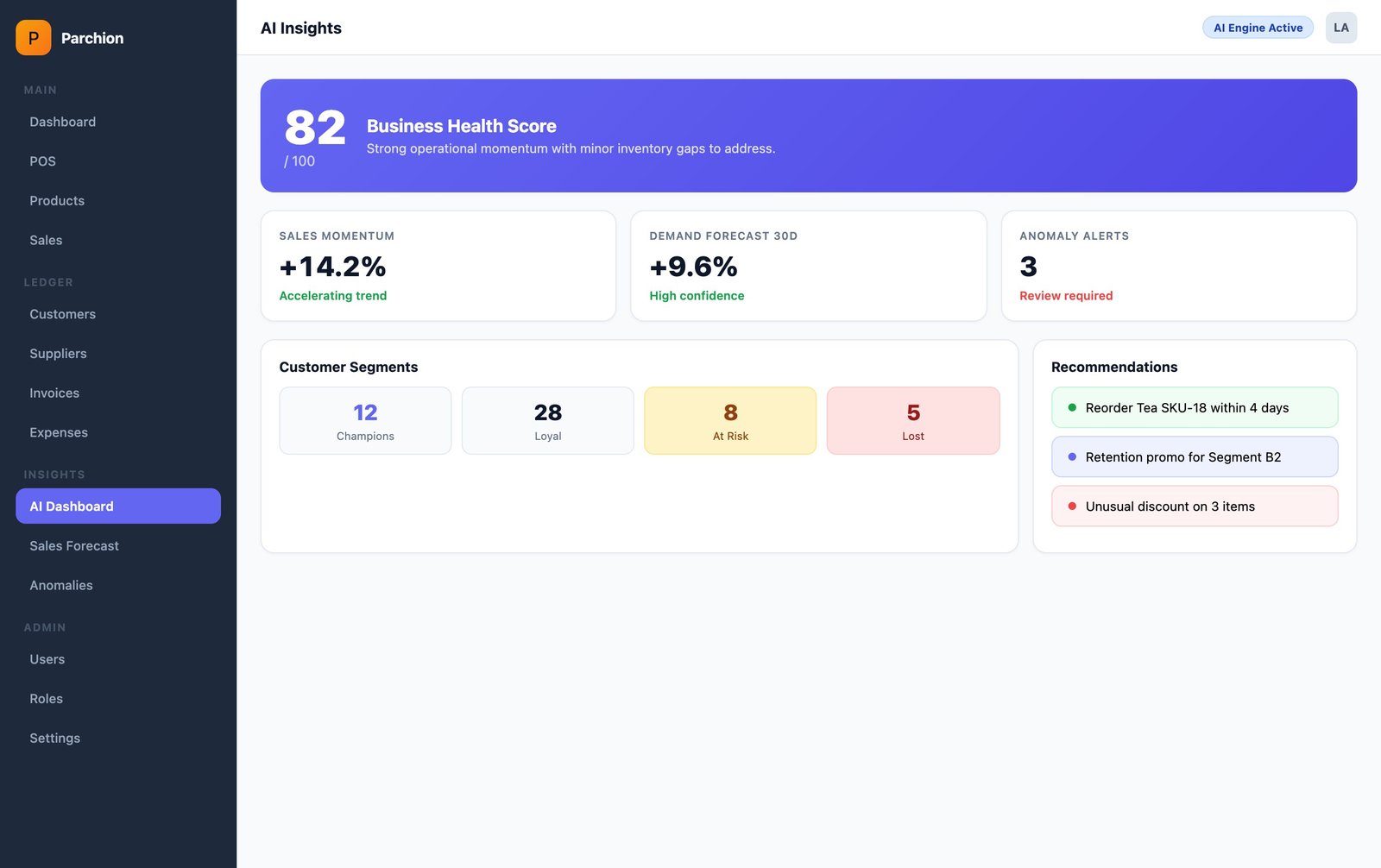Open the POS screen

(x=41, y=160)
